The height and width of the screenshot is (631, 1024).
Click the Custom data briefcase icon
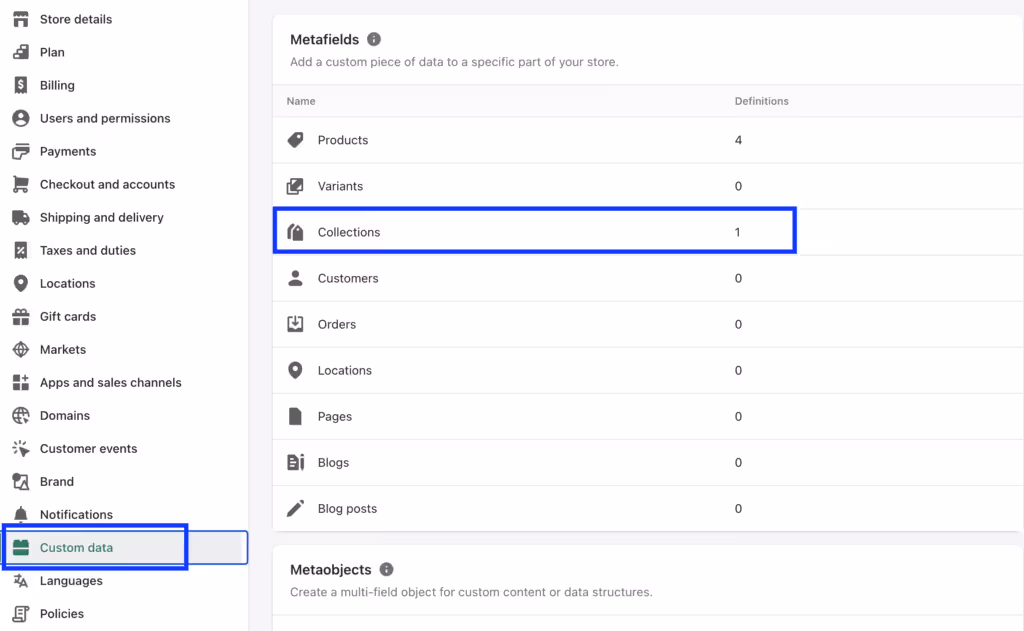click(x=21, y=547)
